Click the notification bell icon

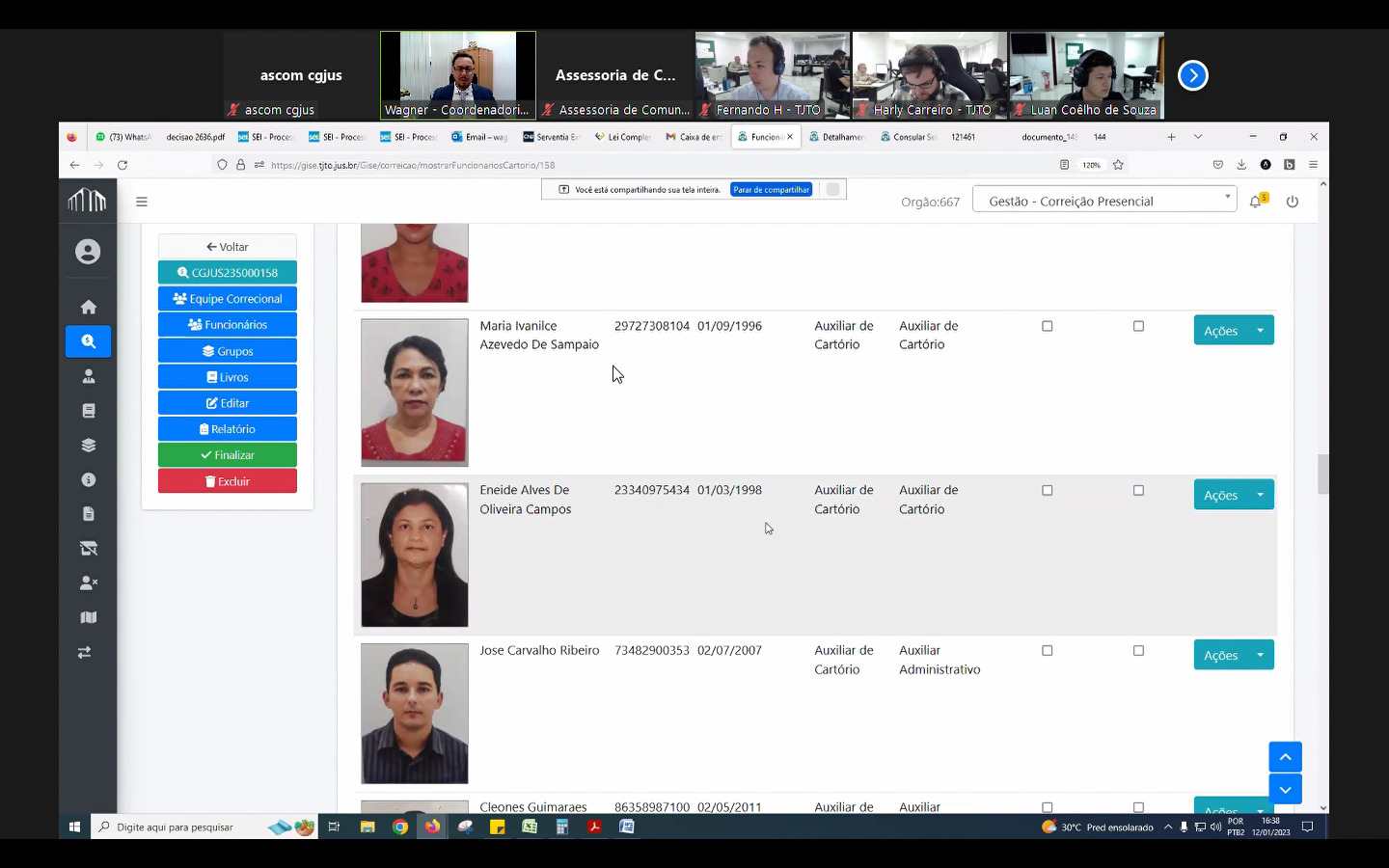point(1255,202)
